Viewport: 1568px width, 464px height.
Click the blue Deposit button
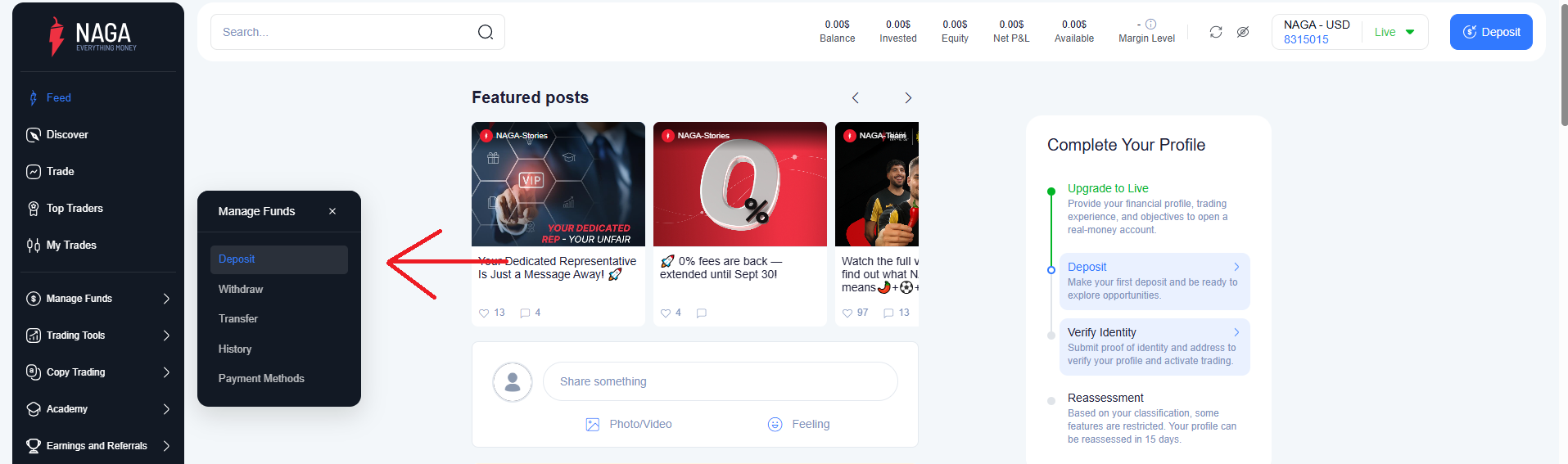click(x=1491, y=32)
